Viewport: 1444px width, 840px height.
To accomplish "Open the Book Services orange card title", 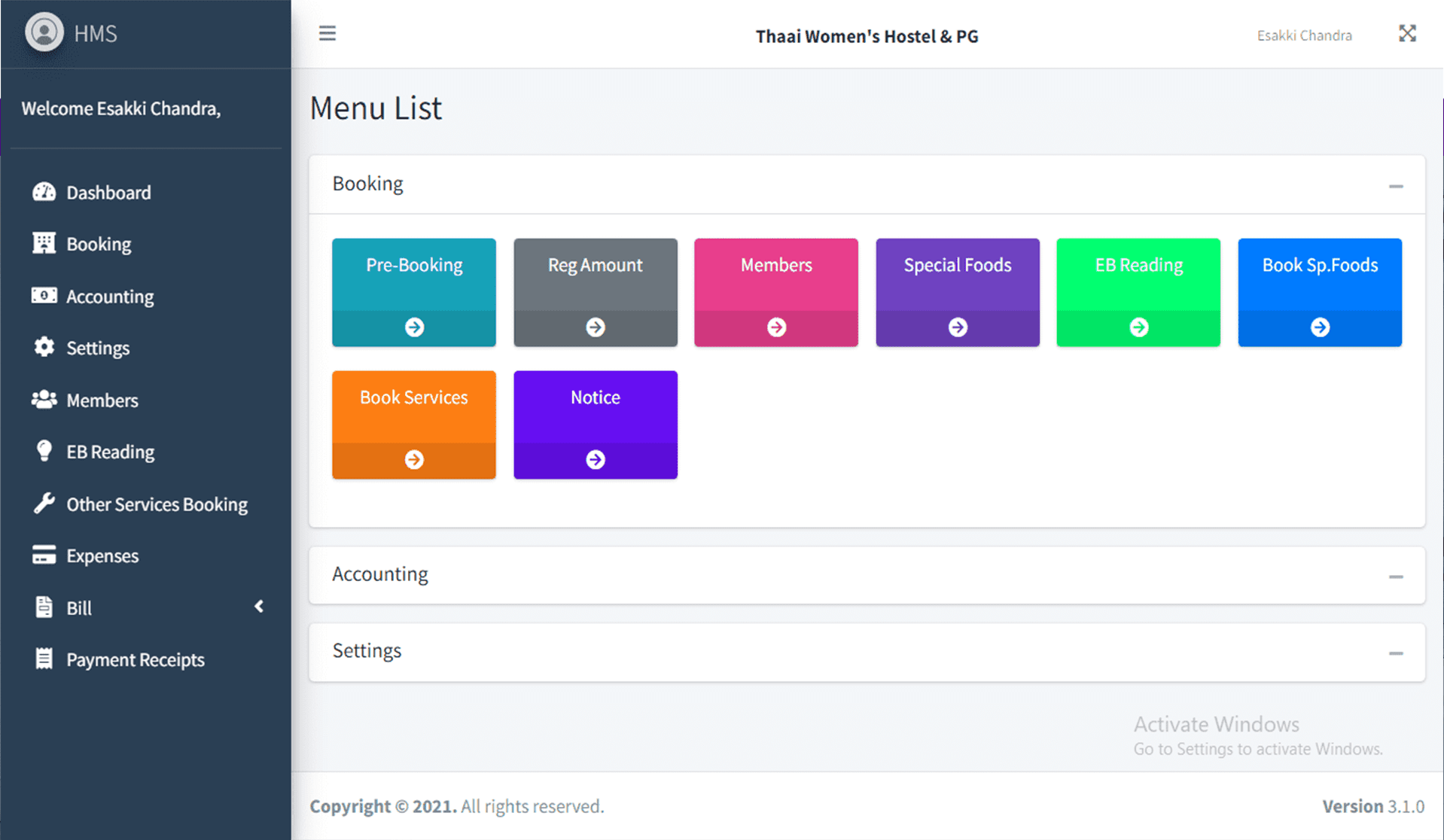I will [414, 397].
